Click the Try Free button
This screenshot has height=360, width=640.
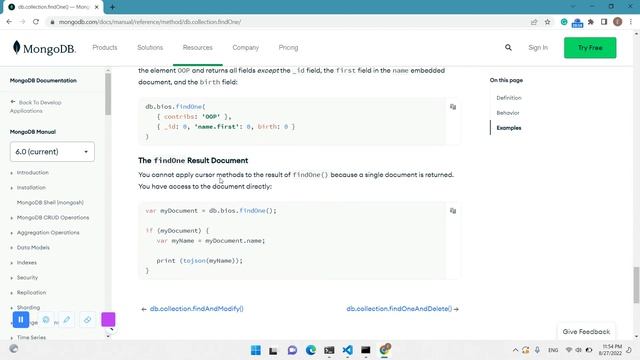pyautogui.click(x=590, y=48)
